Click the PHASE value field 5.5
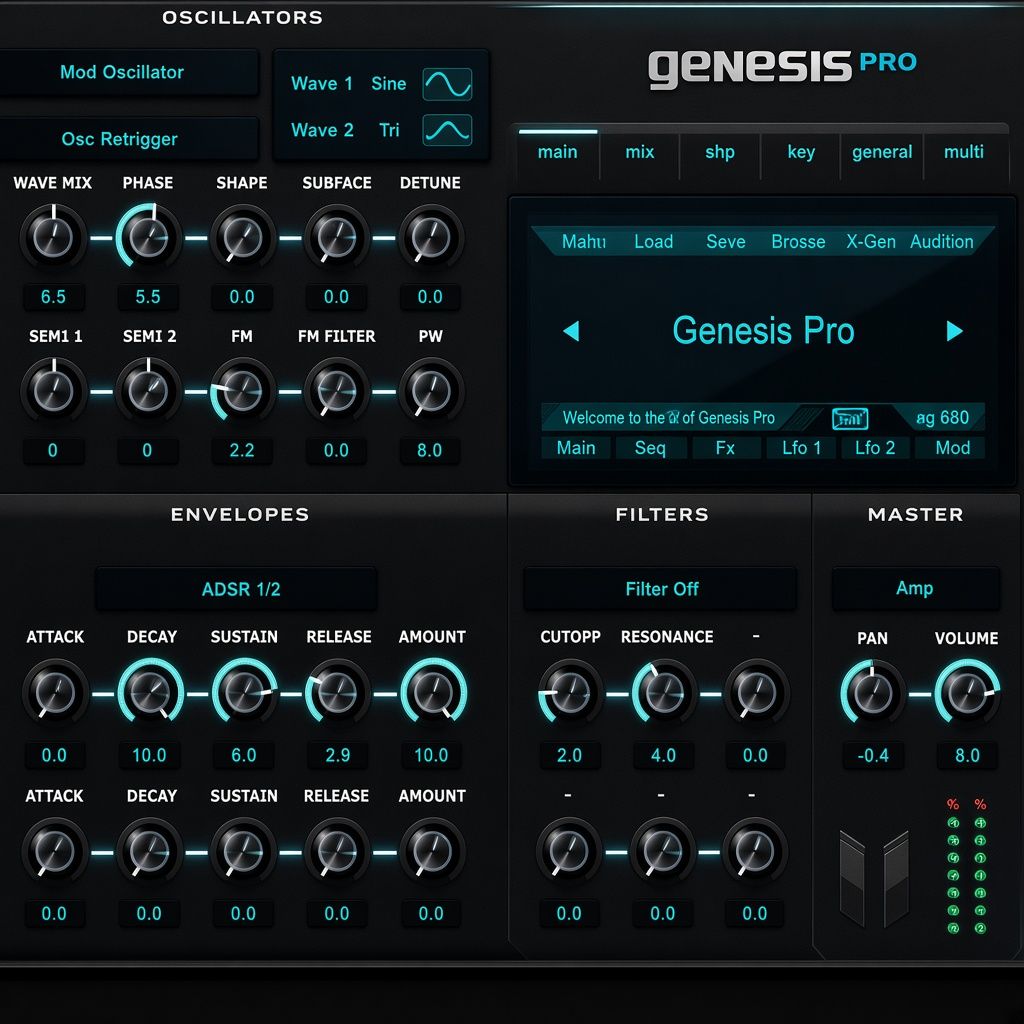Image resolution: width=1024 pixels, height=1024 pixels. 148,297
